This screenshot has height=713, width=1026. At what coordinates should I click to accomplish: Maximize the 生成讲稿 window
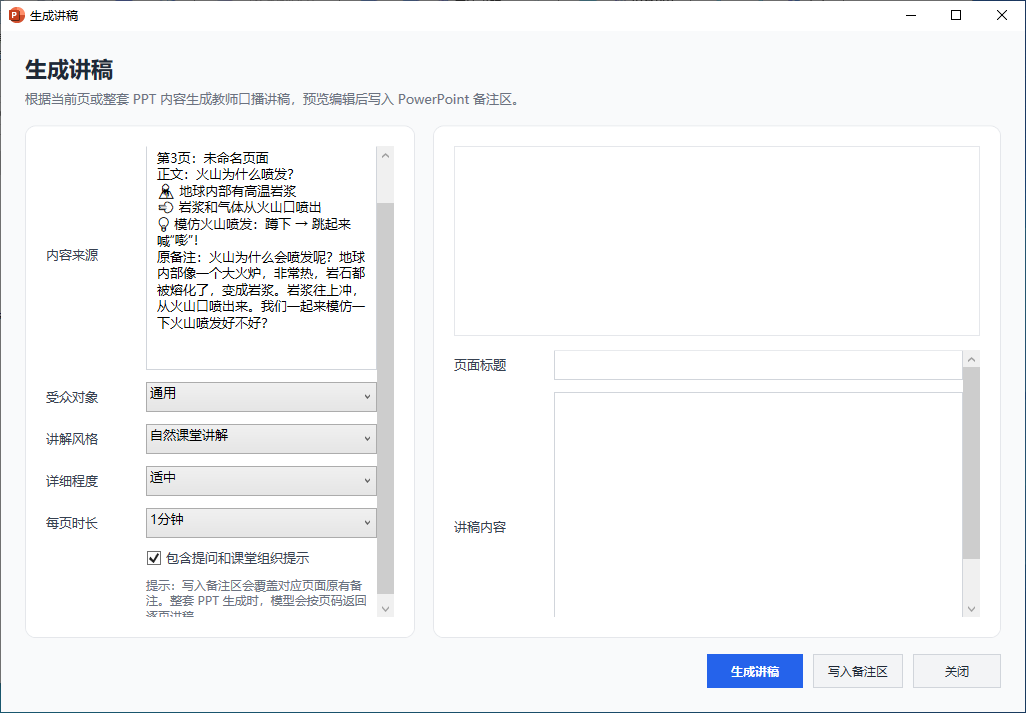coord(956,15)
